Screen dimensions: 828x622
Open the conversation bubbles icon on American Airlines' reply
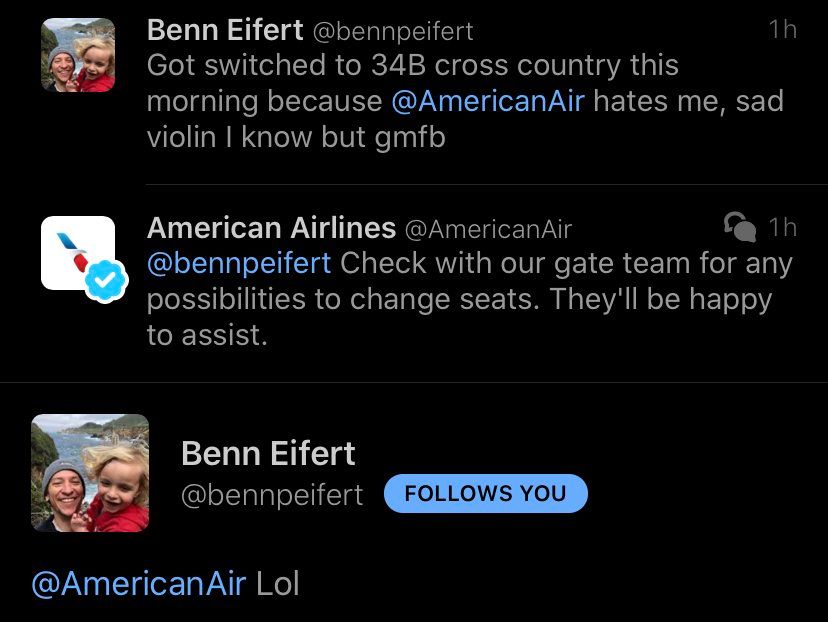tap(739, 228)
